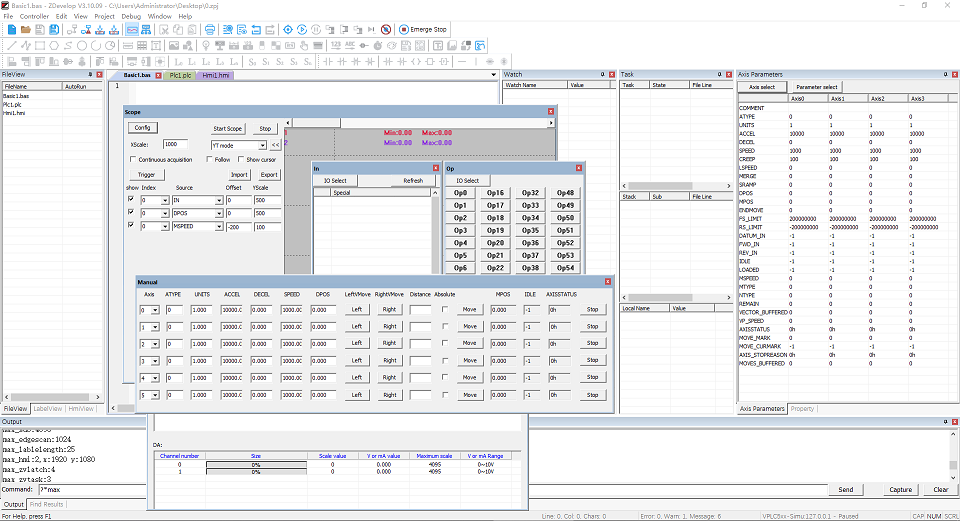Click the Config button in Scope

143,127
